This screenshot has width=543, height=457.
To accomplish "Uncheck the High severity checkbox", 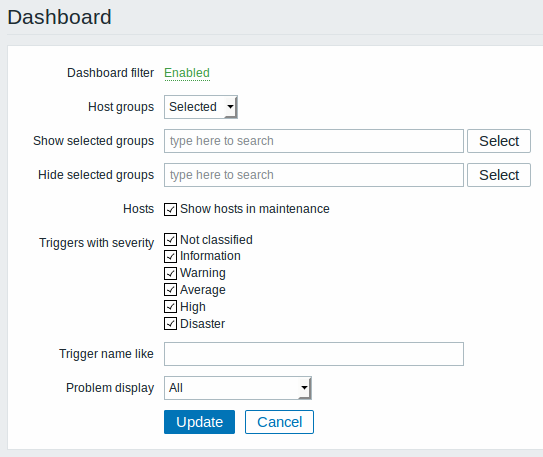I will 170,306.
